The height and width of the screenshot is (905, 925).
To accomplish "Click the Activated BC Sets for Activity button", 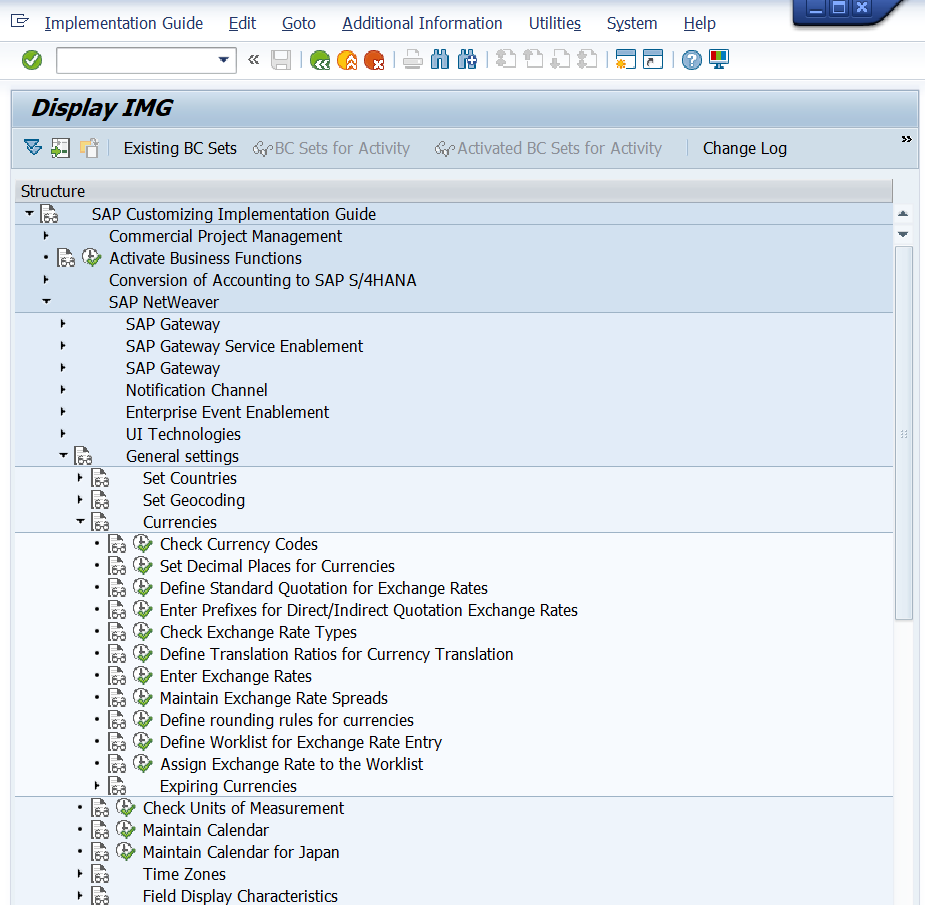I will click(549, 148).
